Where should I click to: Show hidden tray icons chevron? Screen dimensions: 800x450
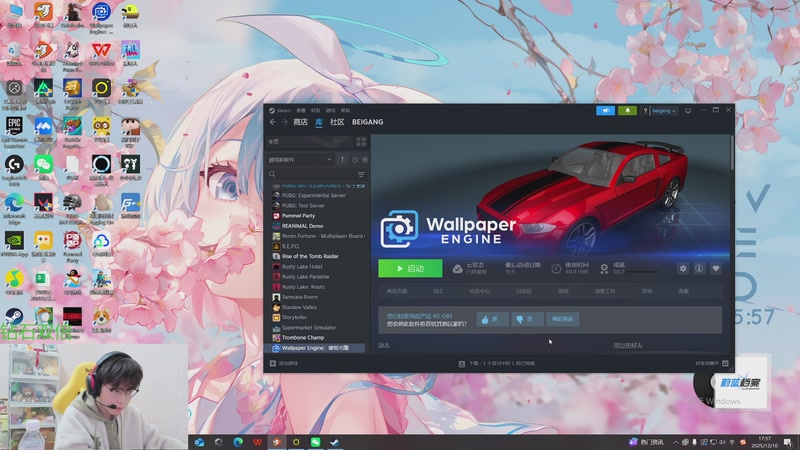pyautogui.click(x=676, y=442)
